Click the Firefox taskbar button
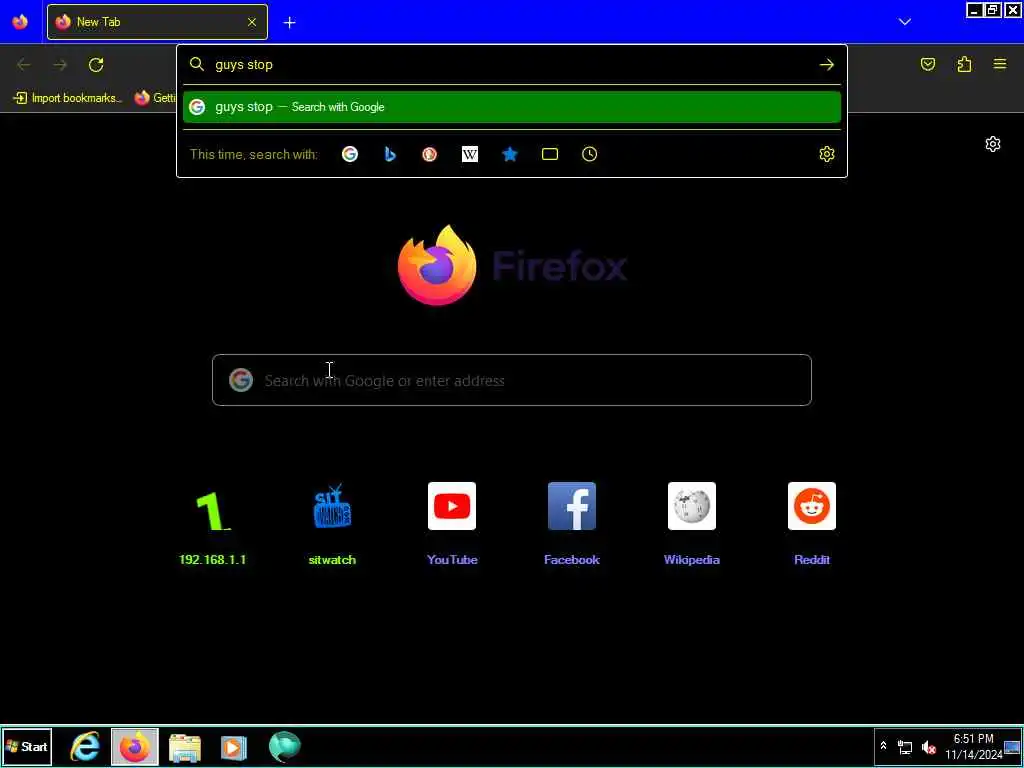 click(x=135, y=746)
